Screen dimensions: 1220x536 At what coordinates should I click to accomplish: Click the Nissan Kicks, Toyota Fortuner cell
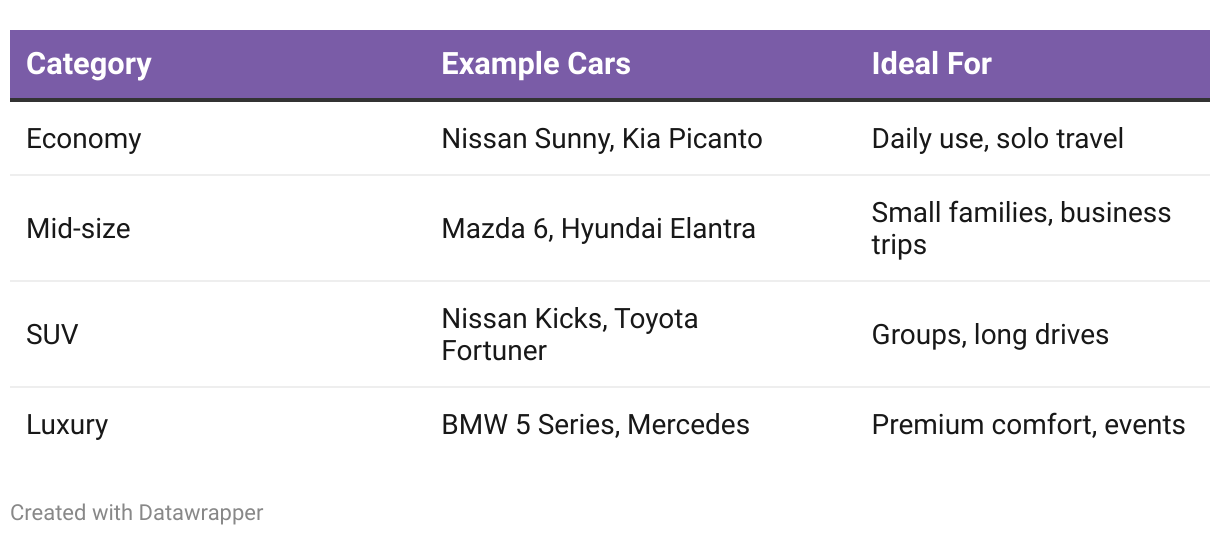(x=569, y=334)
